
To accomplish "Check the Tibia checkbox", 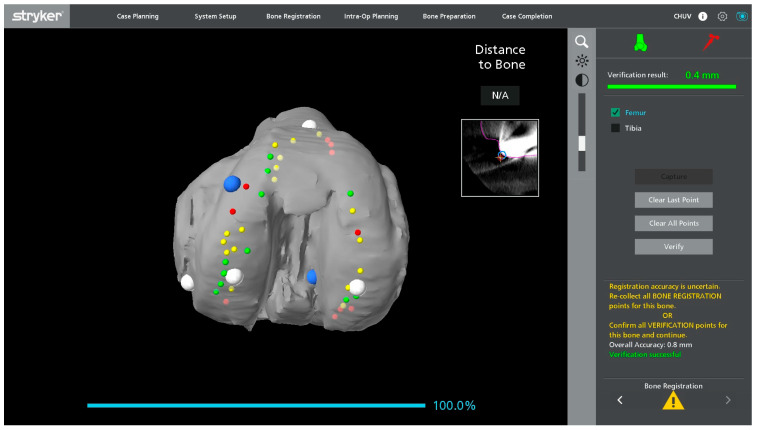I will (615, 128).
